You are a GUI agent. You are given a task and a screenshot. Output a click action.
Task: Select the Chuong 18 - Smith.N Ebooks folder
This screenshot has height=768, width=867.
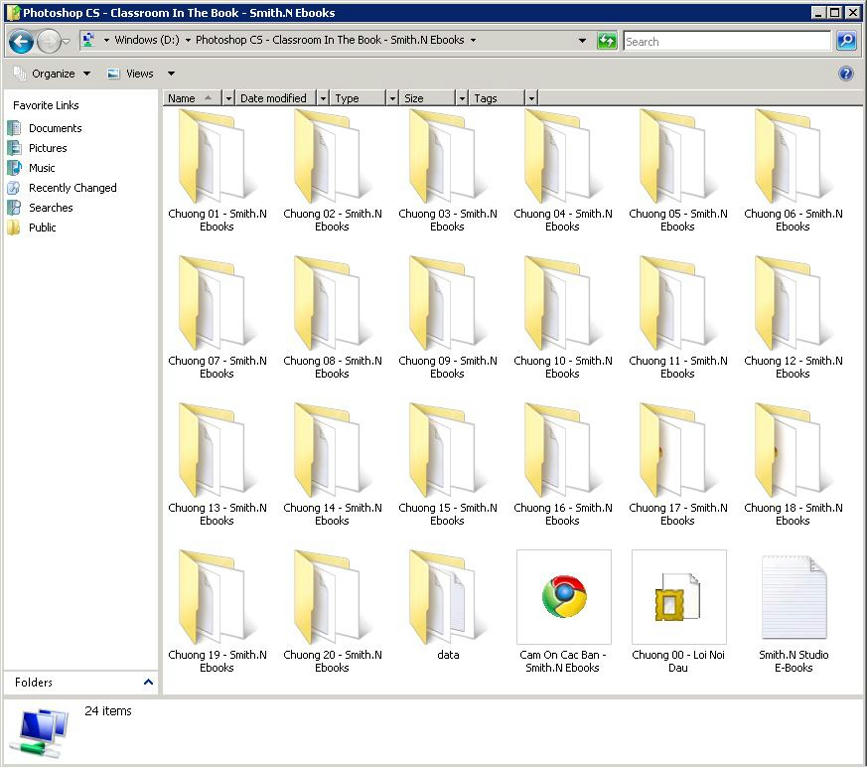click(793, 464)
